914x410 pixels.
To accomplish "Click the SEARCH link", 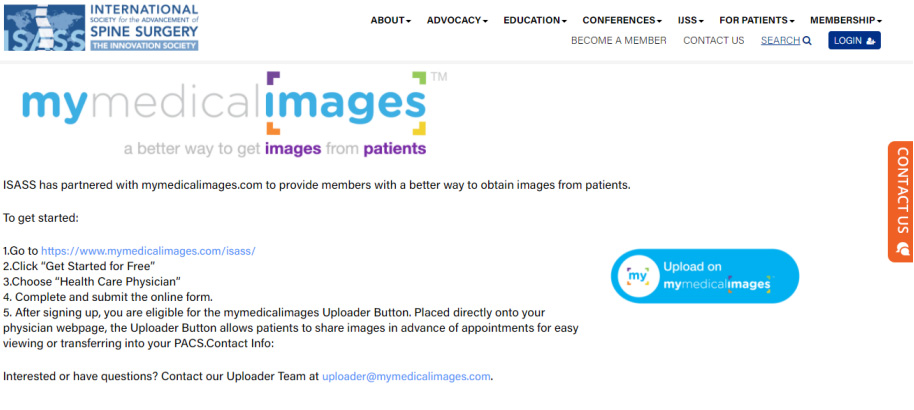I will 780,41.
